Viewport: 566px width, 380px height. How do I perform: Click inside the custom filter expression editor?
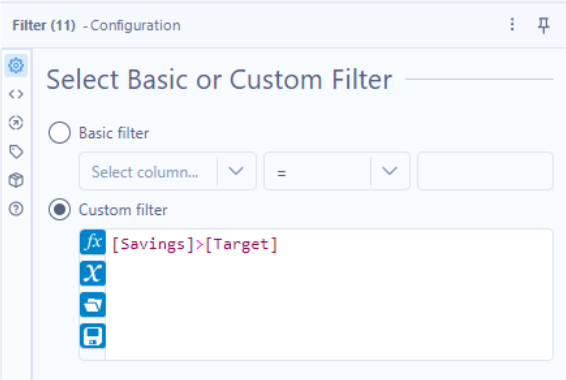coord(329,294)
